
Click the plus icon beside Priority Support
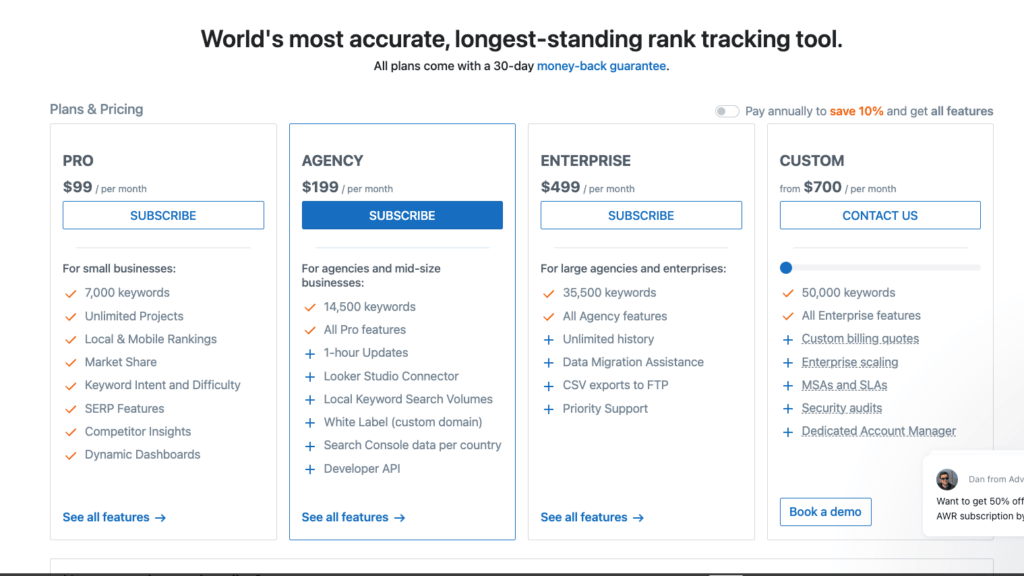pos(549,409)
